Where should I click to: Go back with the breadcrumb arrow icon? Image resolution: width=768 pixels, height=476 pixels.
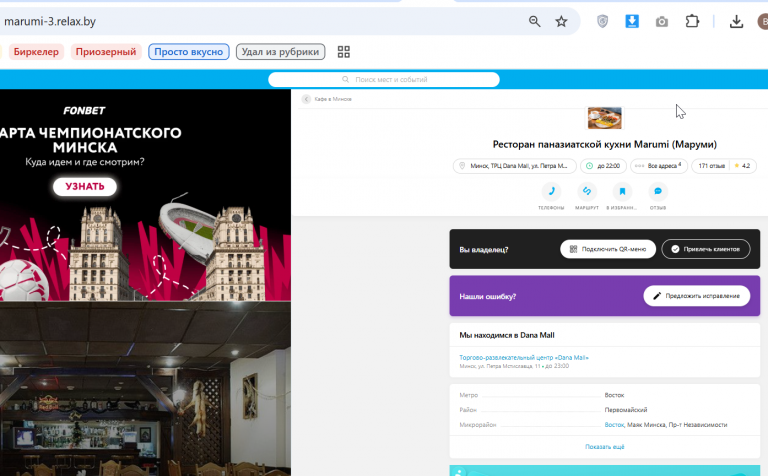[x=306, y=99]
